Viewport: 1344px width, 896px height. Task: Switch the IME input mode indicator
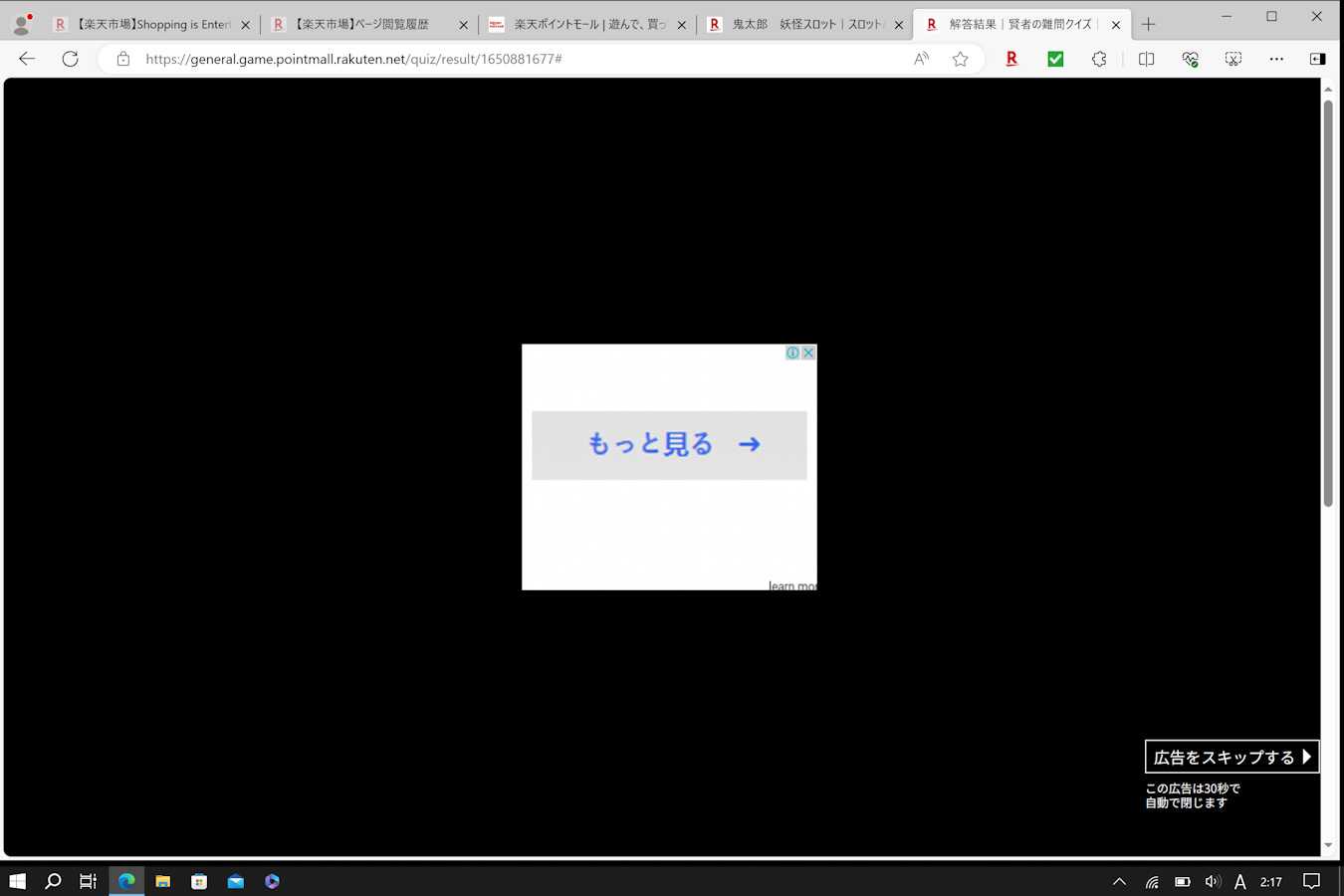coord(1240,881)
